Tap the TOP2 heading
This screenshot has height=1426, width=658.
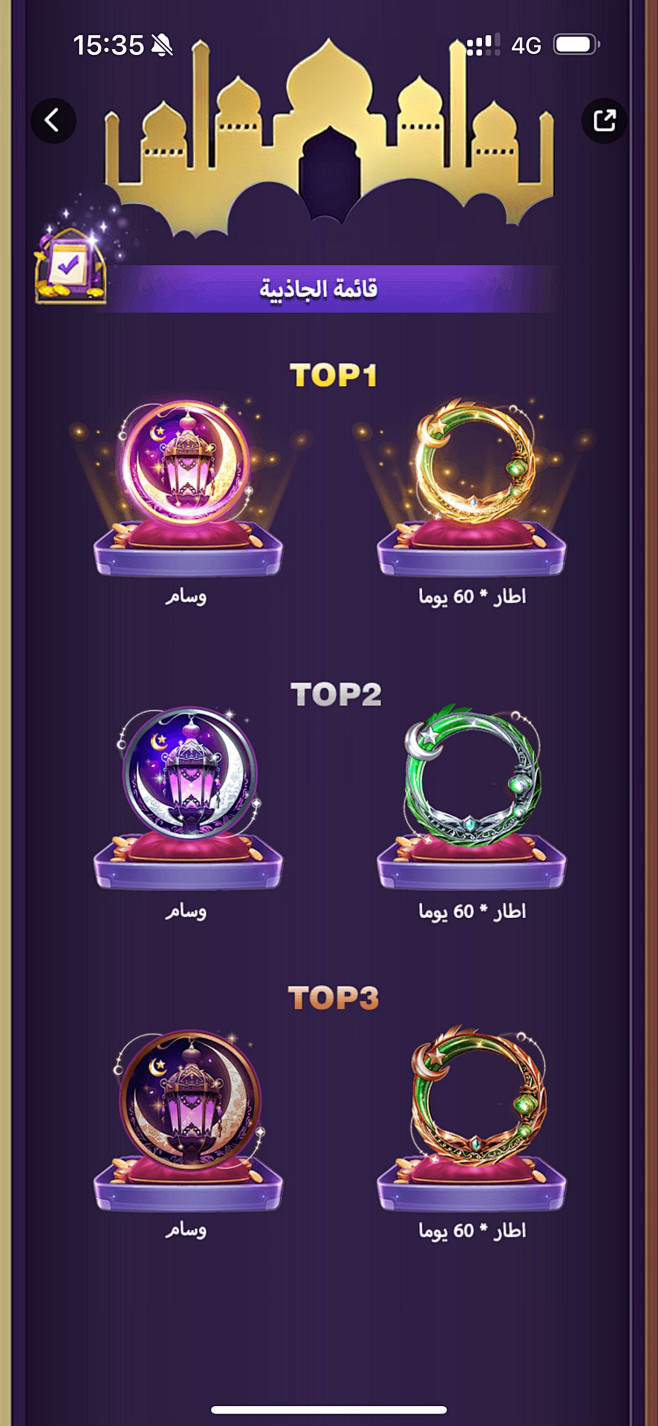335,694
